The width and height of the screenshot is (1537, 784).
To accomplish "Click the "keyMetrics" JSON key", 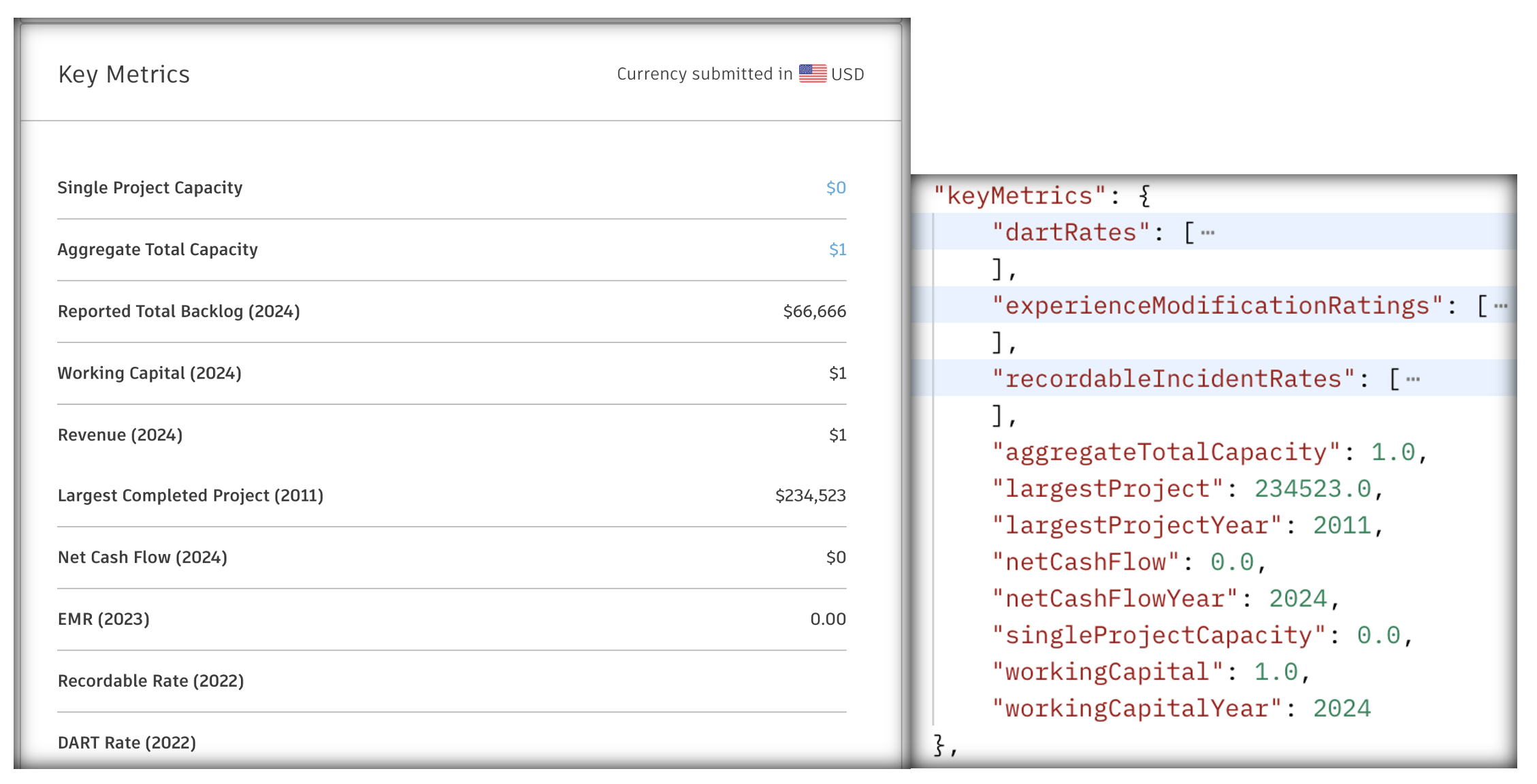I will [x=1020, y=197].
